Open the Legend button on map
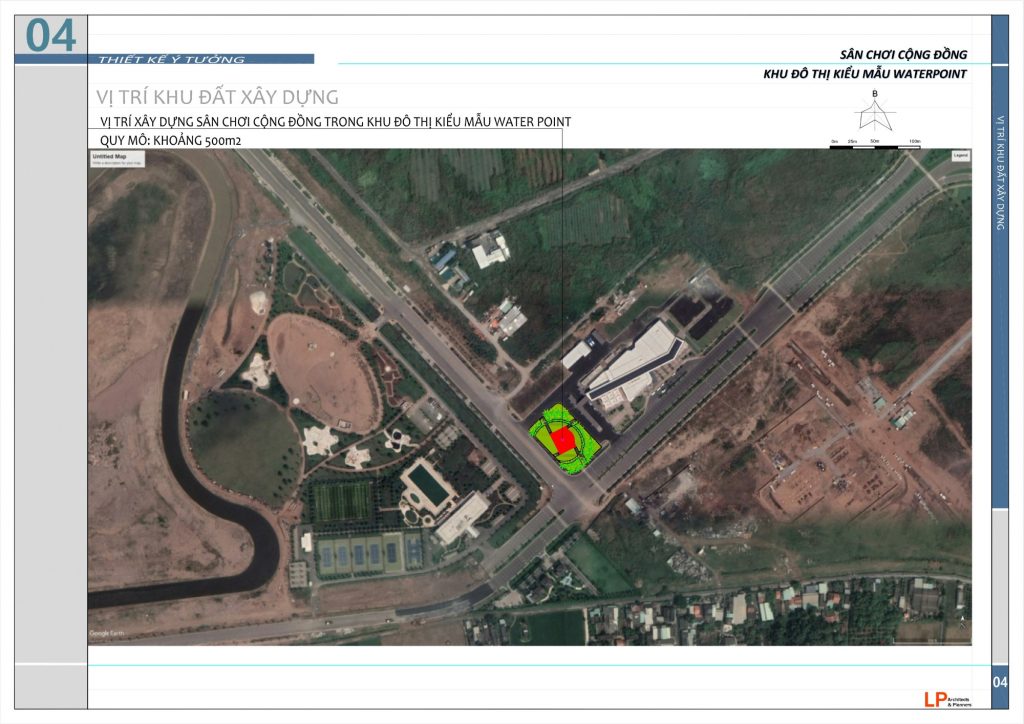This screenshot has height=724, width=1024. (959, 157)
